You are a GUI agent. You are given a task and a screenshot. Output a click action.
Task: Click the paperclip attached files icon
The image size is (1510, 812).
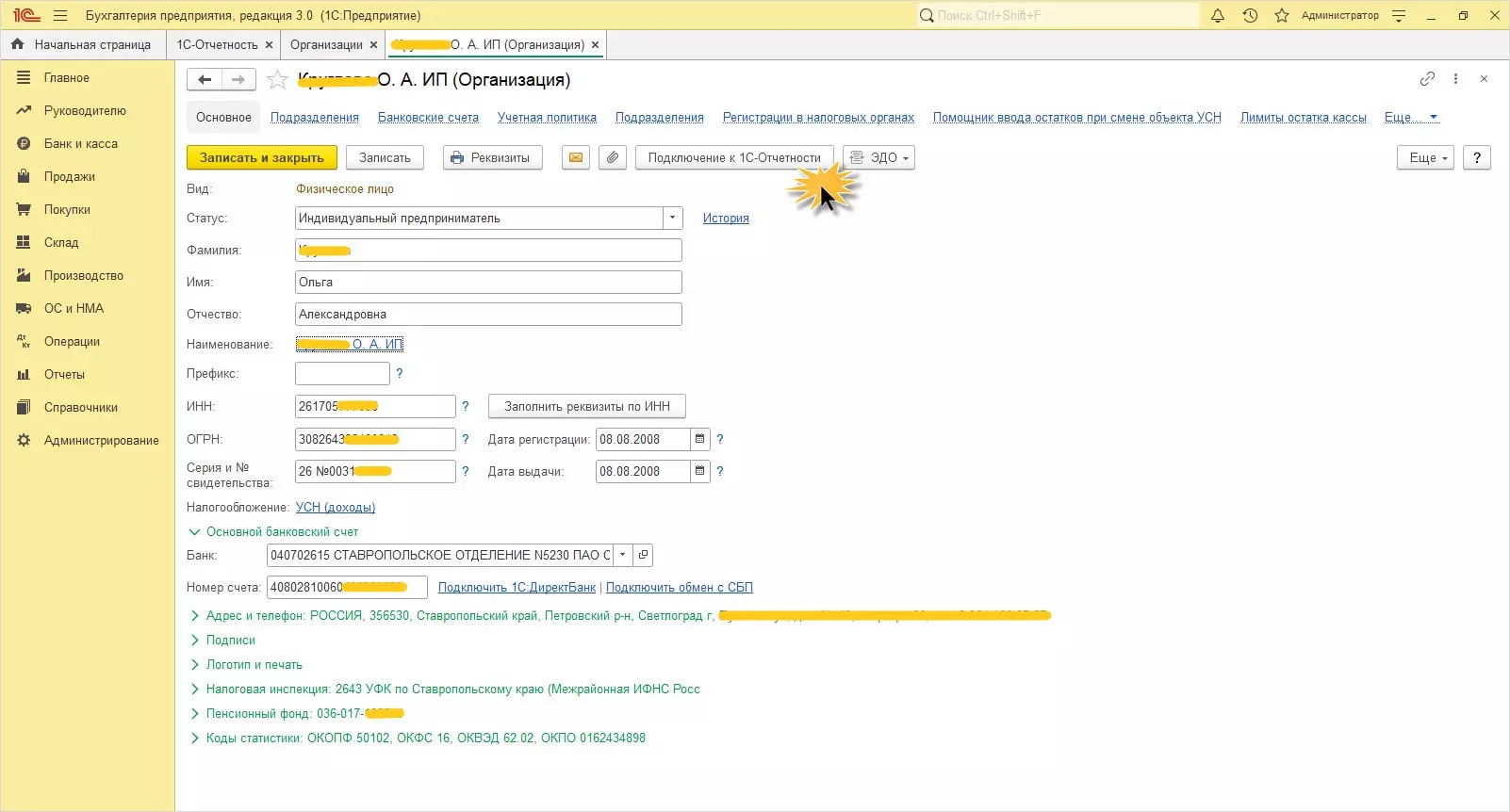[x=613, y=158]
